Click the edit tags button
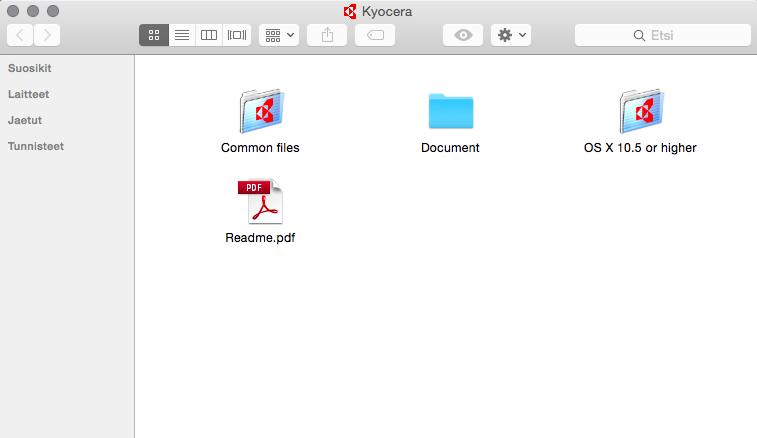757x438 pixels. click(x=375, y=35)
